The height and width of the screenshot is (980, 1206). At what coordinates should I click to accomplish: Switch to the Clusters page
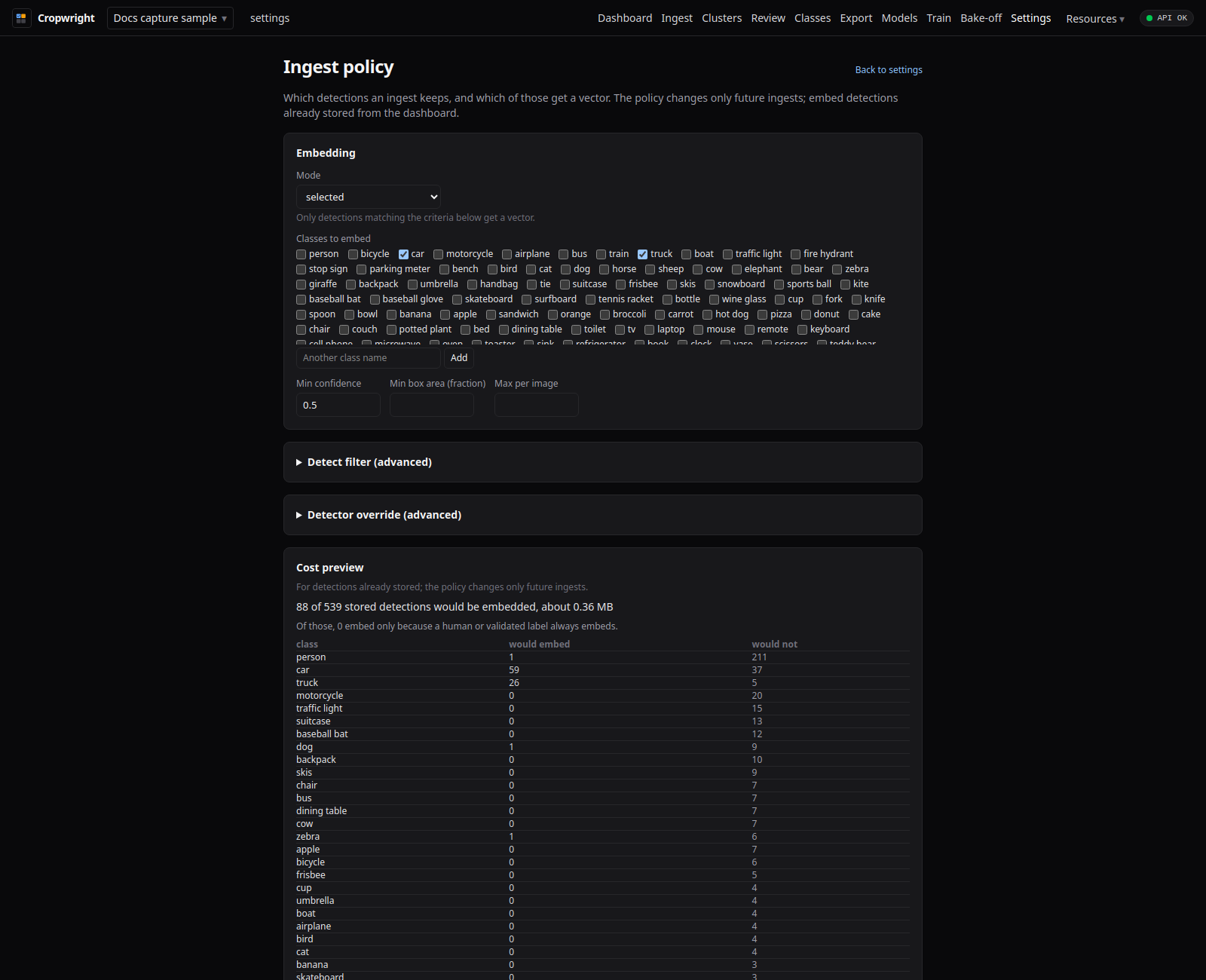tap(721, 18)
